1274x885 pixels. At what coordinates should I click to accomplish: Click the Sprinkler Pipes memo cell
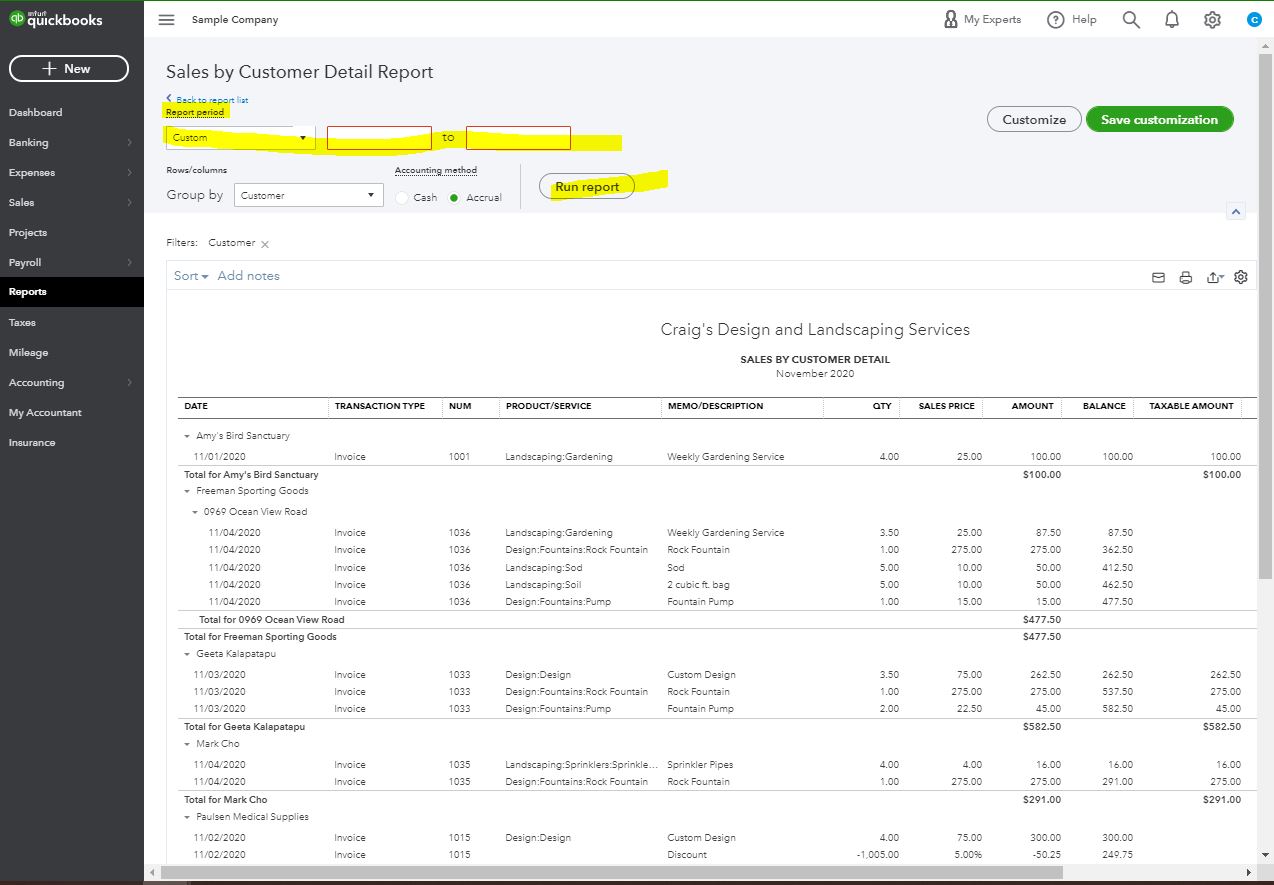[x=700, y=765]
